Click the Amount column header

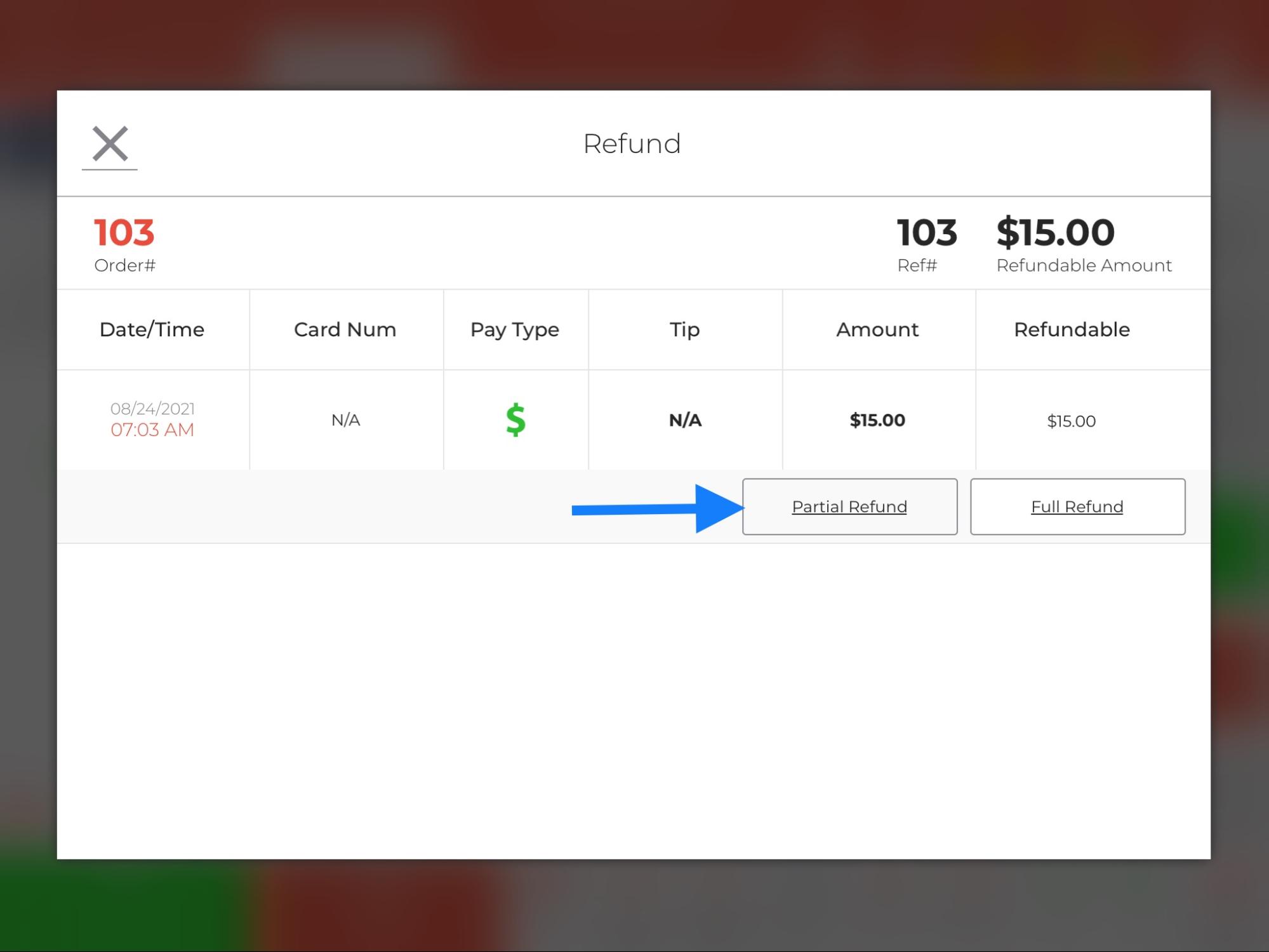click(x=877, y=329)
